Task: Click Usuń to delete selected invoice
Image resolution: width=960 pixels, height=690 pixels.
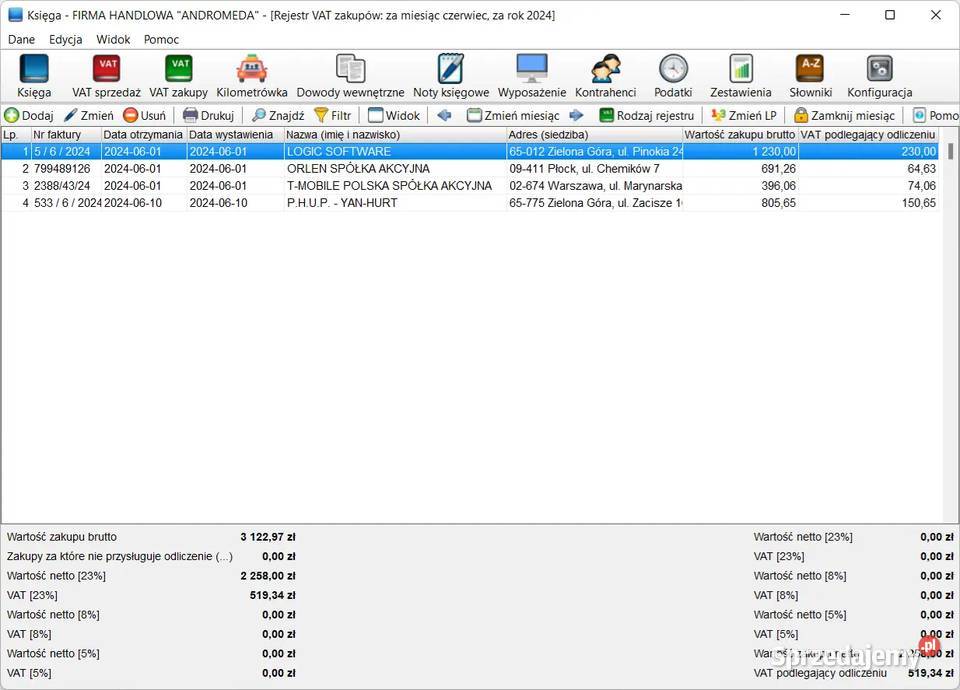Action: tap(145, 115)
